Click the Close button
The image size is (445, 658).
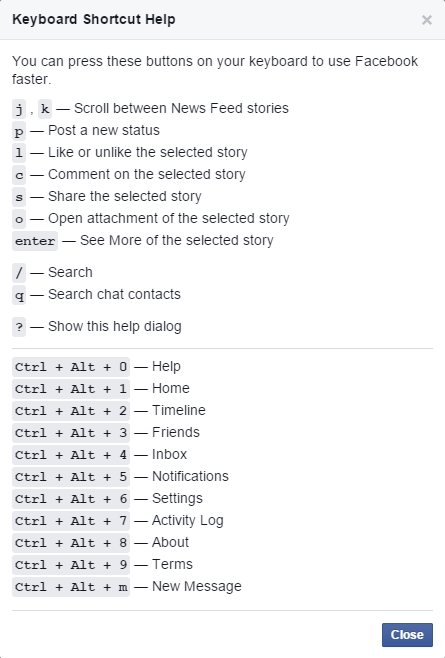click(x=407, y=634)
